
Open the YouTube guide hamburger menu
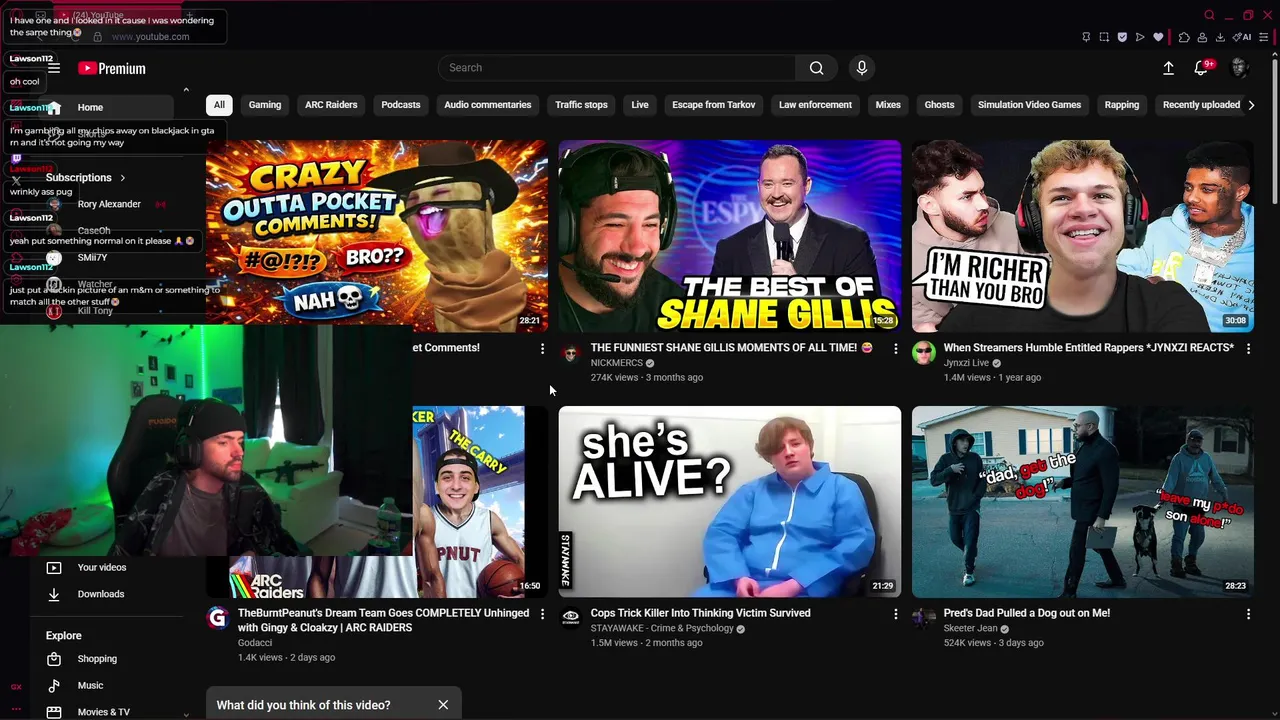tap(54, 68)
